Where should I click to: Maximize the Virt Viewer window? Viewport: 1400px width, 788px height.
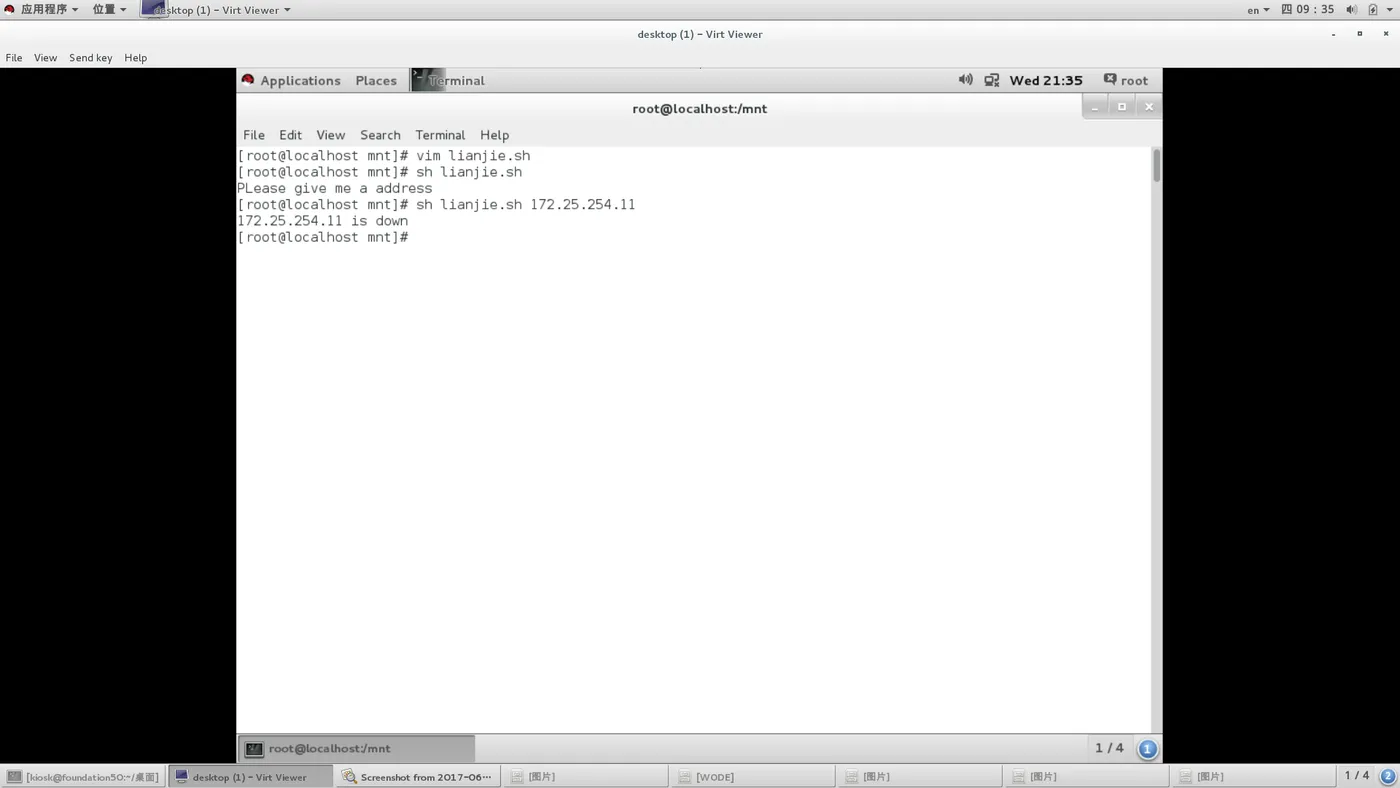1359,34
